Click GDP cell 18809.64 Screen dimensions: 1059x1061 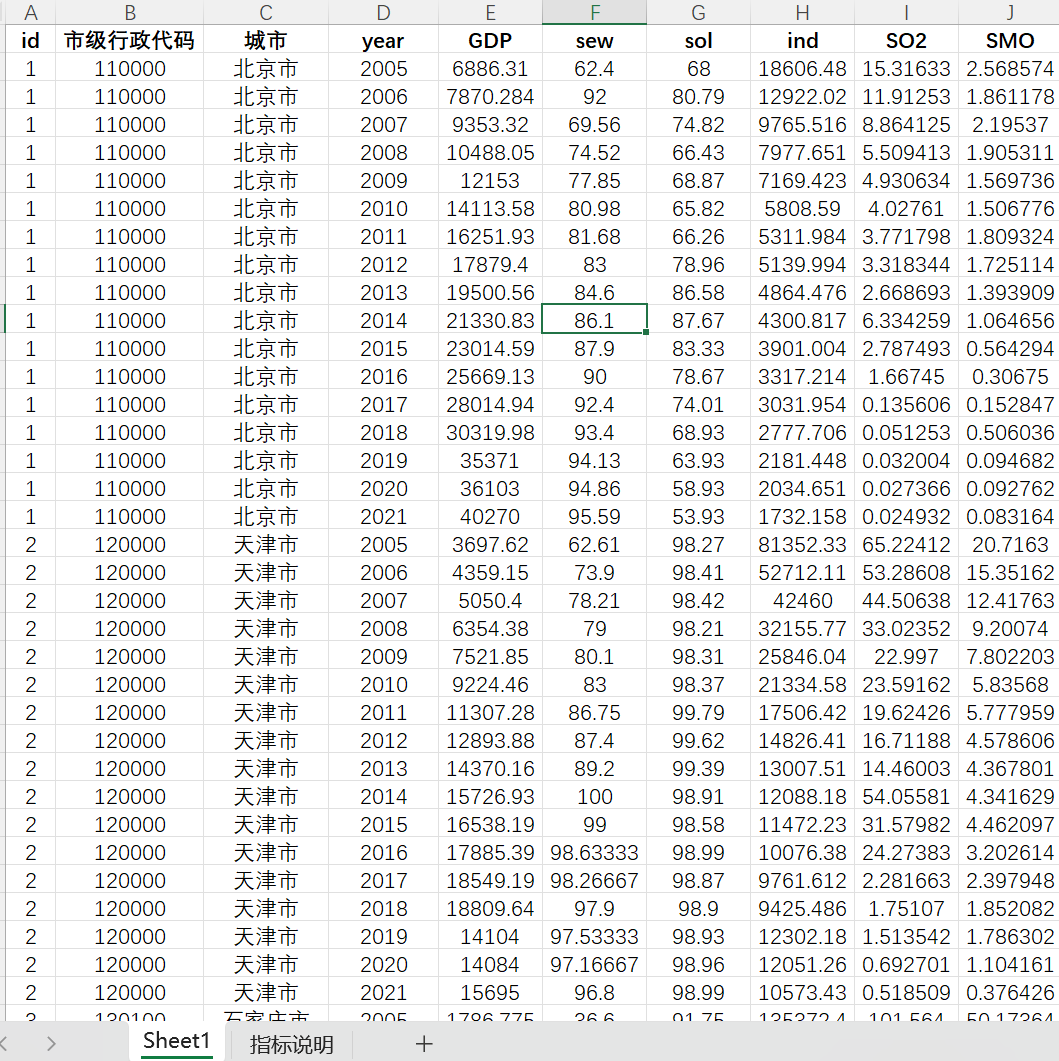pos(491,908)
